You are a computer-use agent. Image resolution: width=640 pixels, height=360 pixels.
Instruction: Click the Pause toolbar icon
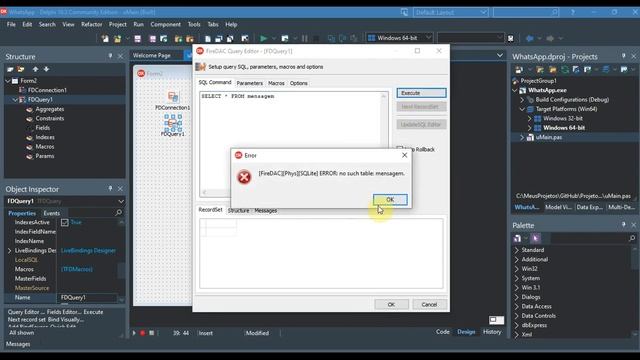click(x=305, y=38)
